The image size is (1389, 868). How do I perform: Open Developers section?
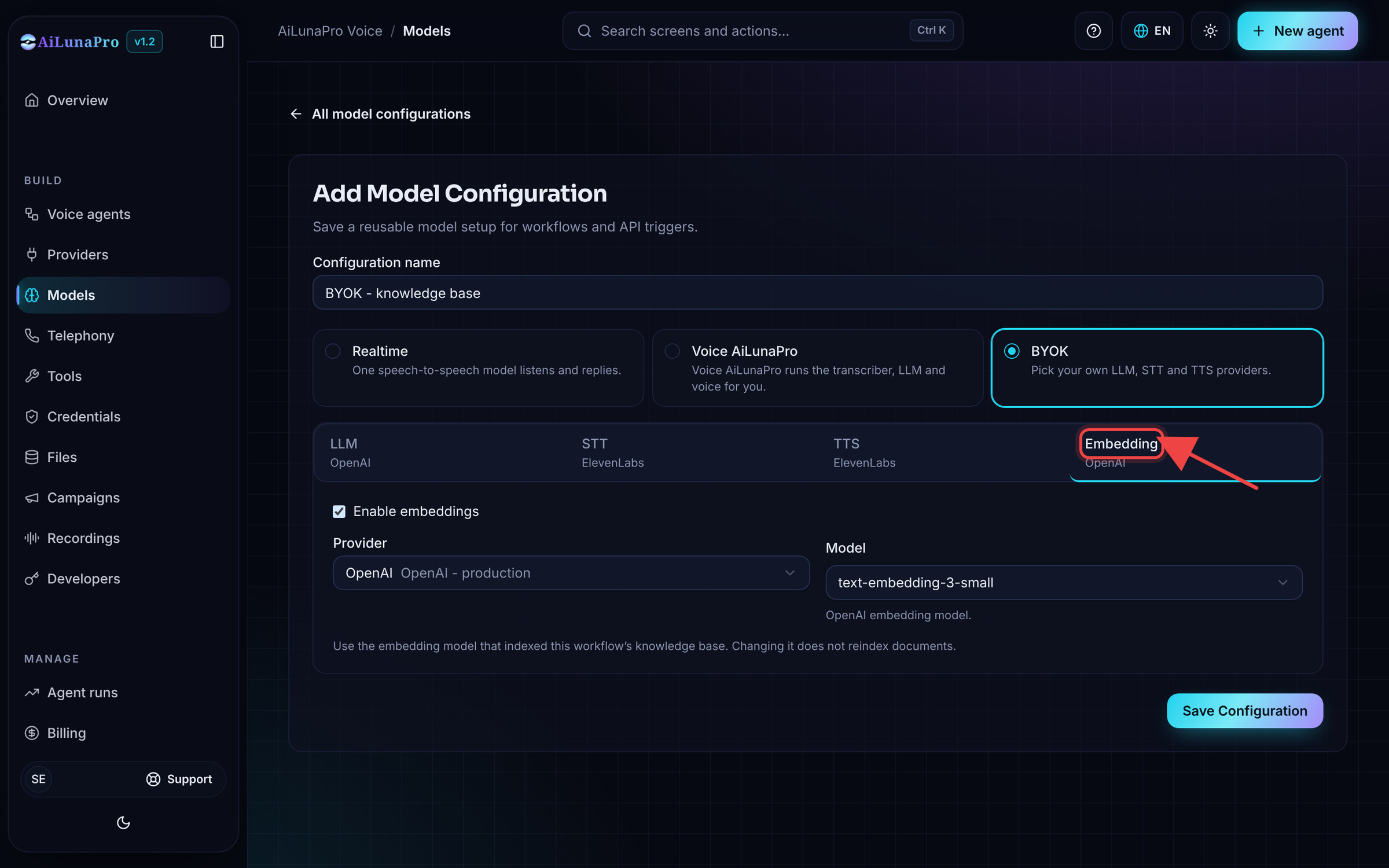(x=123, y=579)
